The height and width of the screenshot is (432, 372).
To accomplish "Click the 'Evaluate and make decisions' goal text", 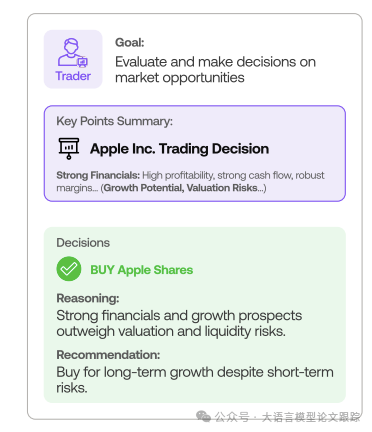I will tap(215, 70).
